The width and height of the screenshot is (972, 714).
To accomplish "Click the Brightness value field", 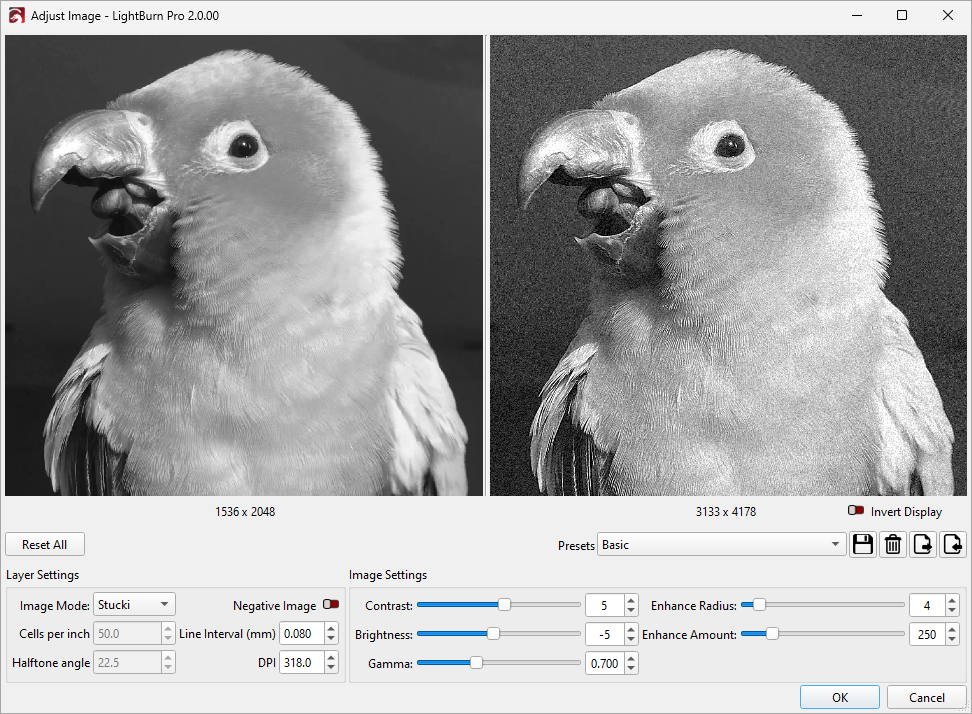I will click(x=603, y=634).
